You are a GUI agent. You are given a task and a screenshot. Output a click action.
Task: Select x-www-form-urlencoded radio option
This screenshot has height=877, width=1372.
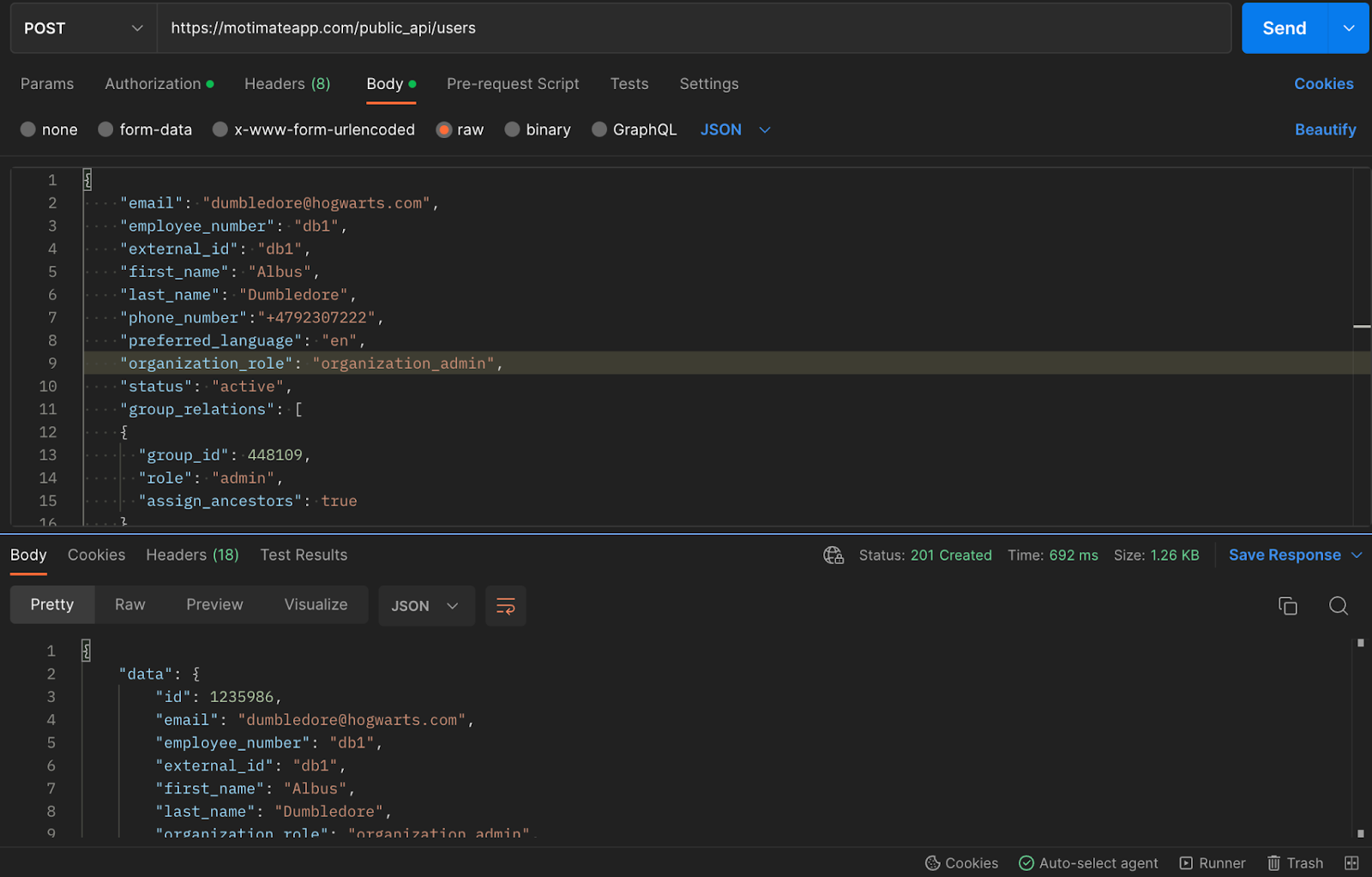220,129
